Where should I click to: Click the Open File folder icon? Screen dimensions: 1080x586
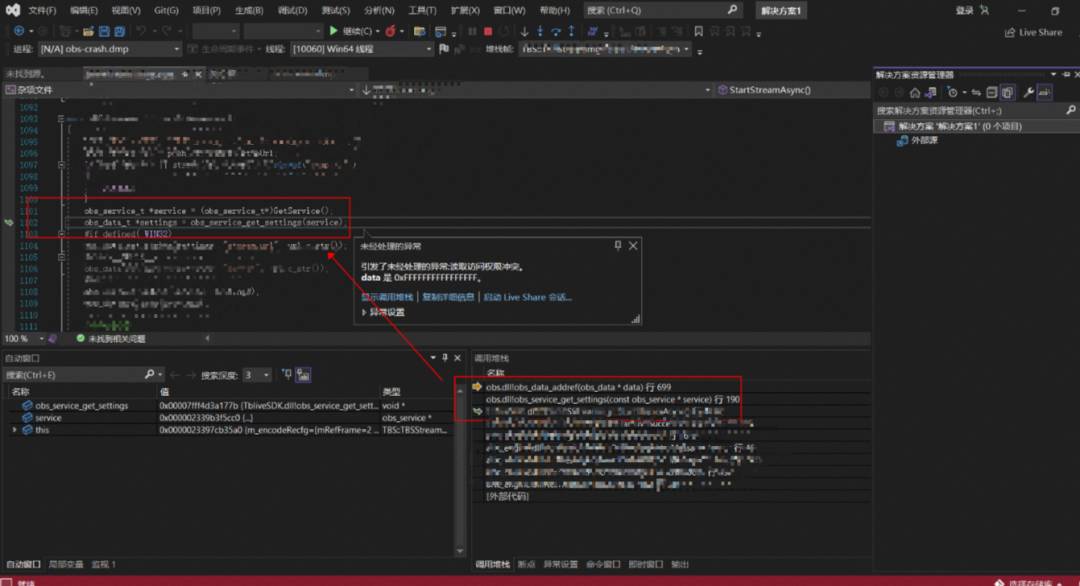(x=88, y=31)
